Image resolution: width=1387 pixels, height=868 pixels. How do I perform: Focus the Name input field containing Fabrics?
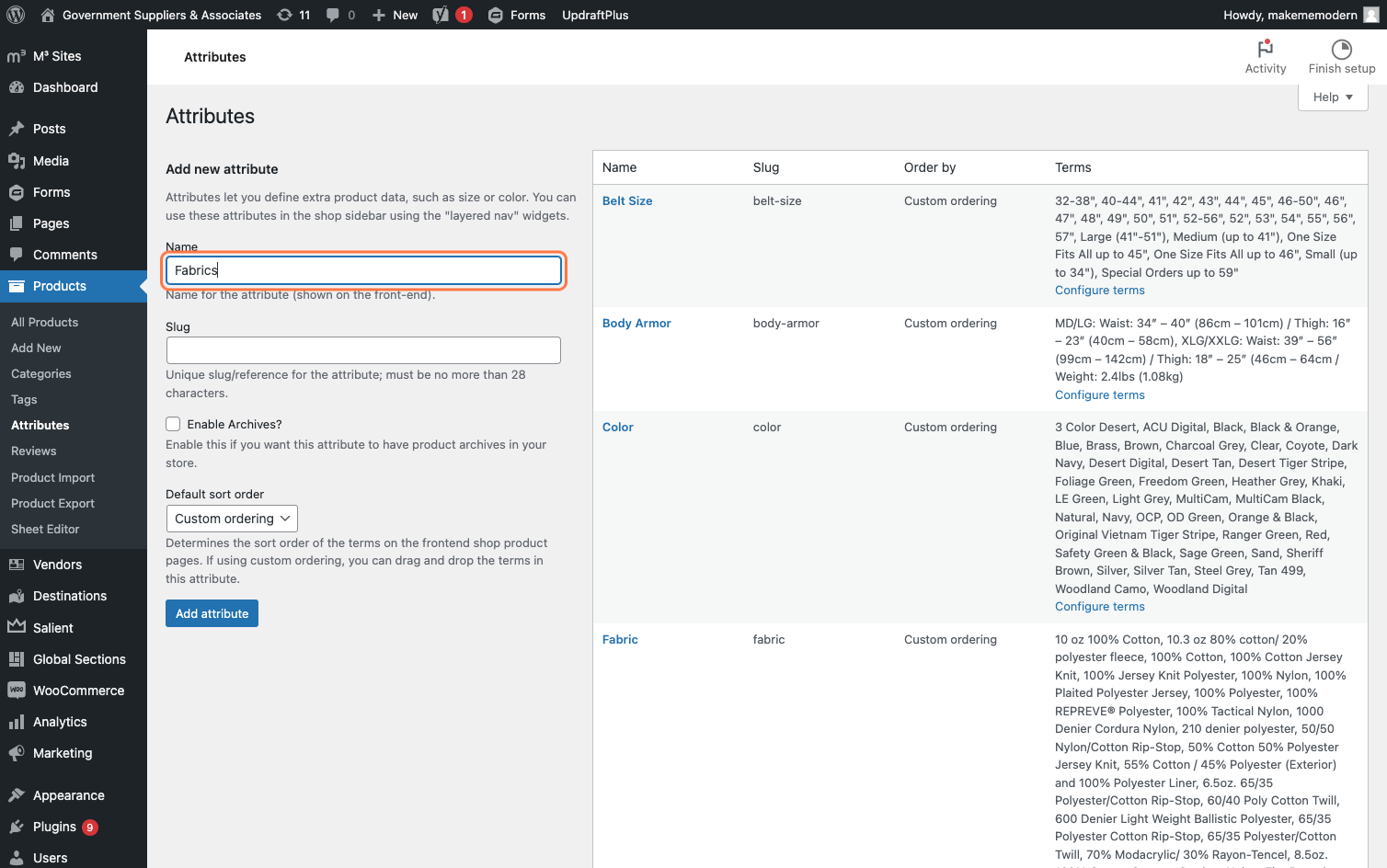pyautogui.click(x=363, y=270)
